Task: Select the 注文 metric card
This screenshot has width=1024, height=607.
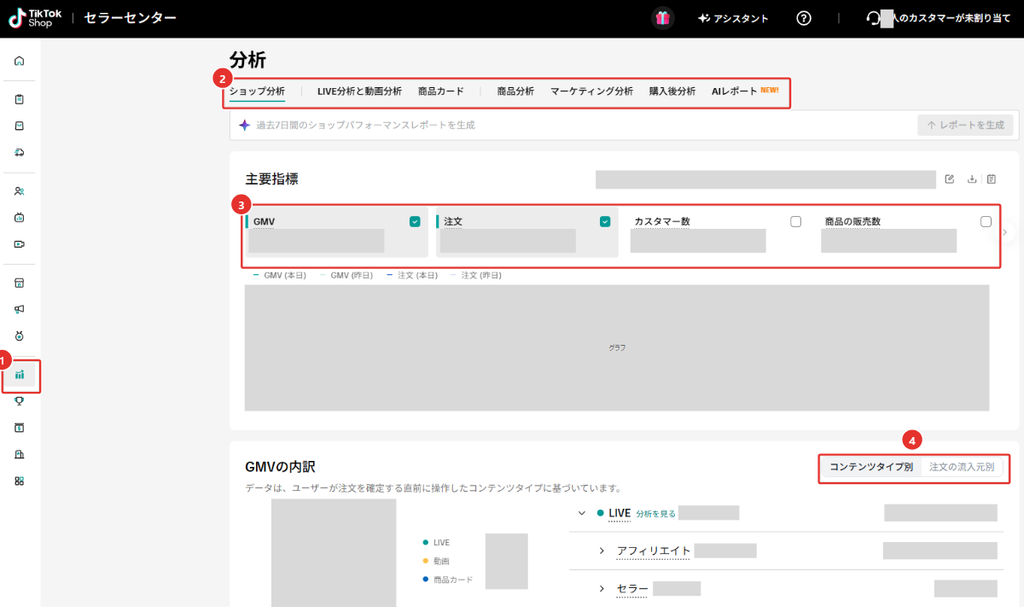Action: (x=526, y=232)
